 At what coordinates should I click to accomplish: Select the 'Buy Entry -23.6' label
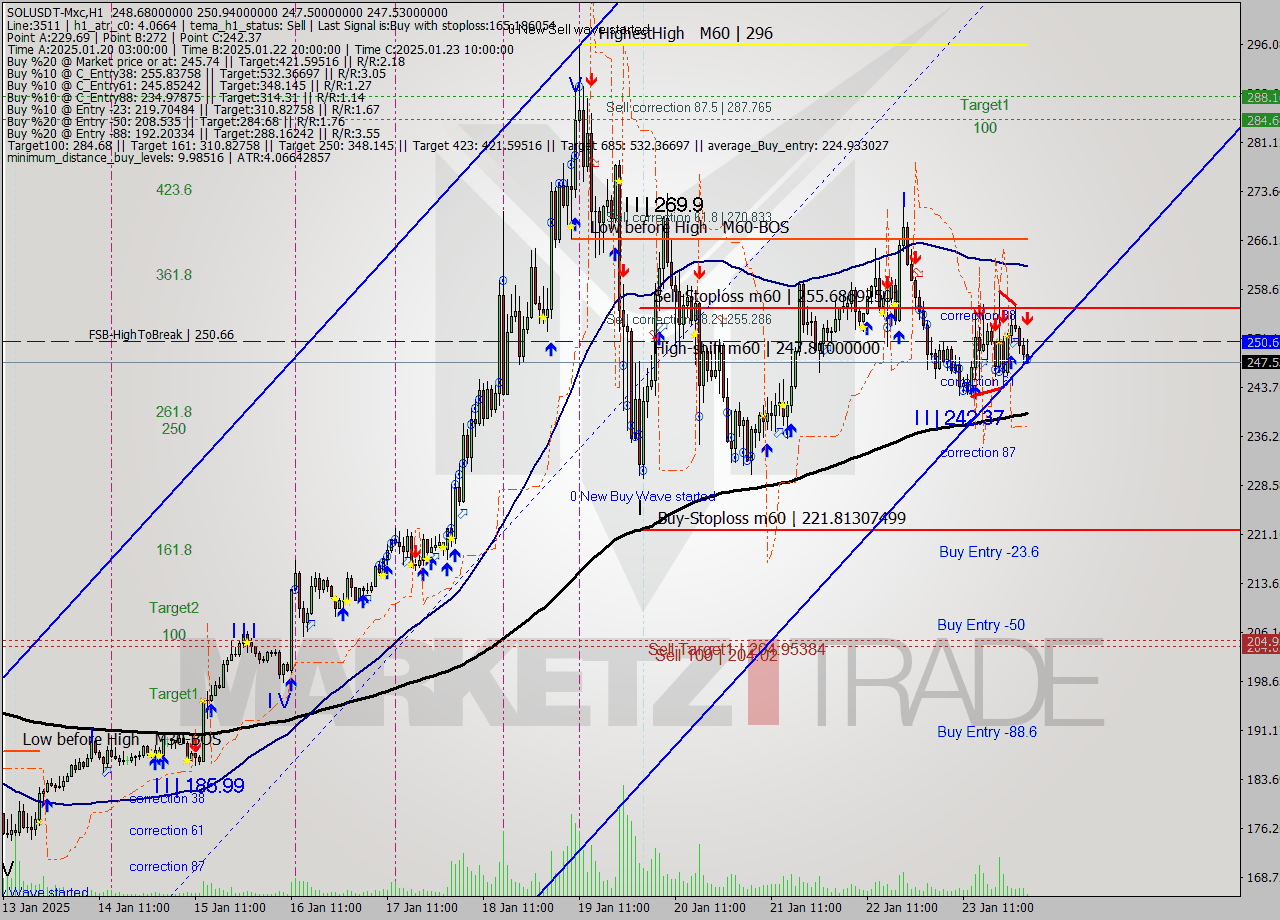tap(989, 551)
